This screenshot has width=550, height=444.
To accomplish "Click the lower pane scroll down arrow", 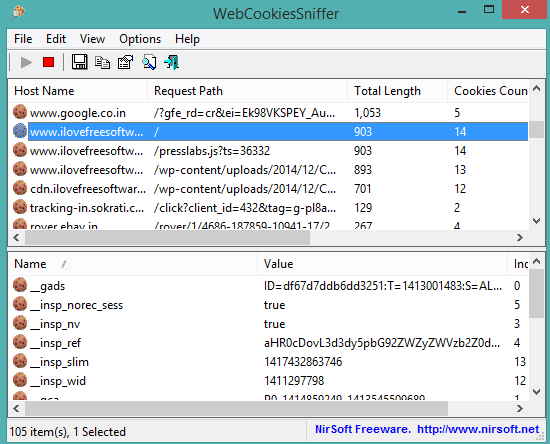I will pos(536,392).
